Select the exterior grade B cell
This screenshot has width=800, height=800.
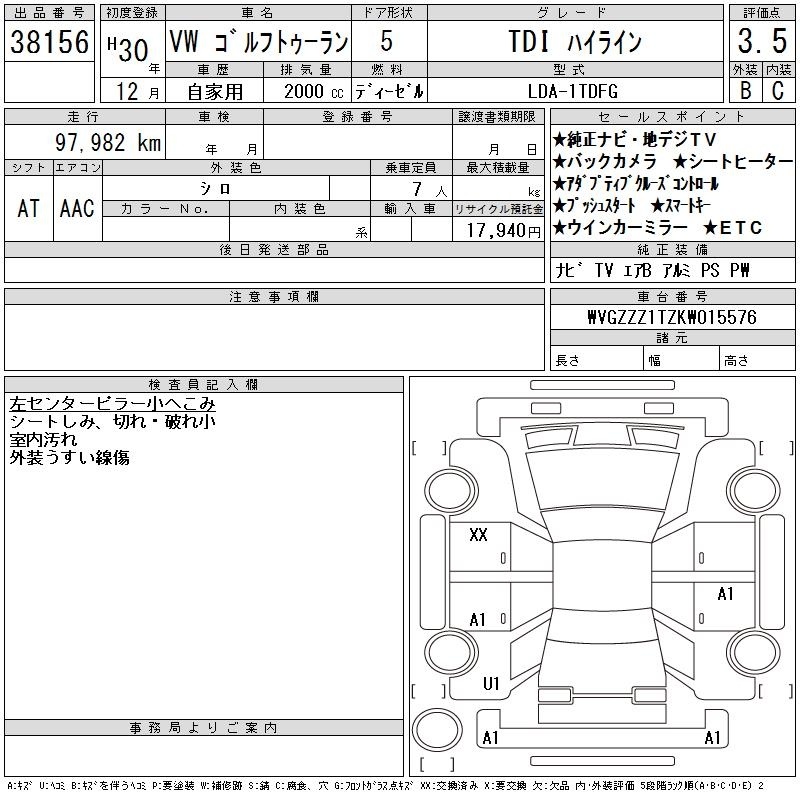tap(745, 89)
